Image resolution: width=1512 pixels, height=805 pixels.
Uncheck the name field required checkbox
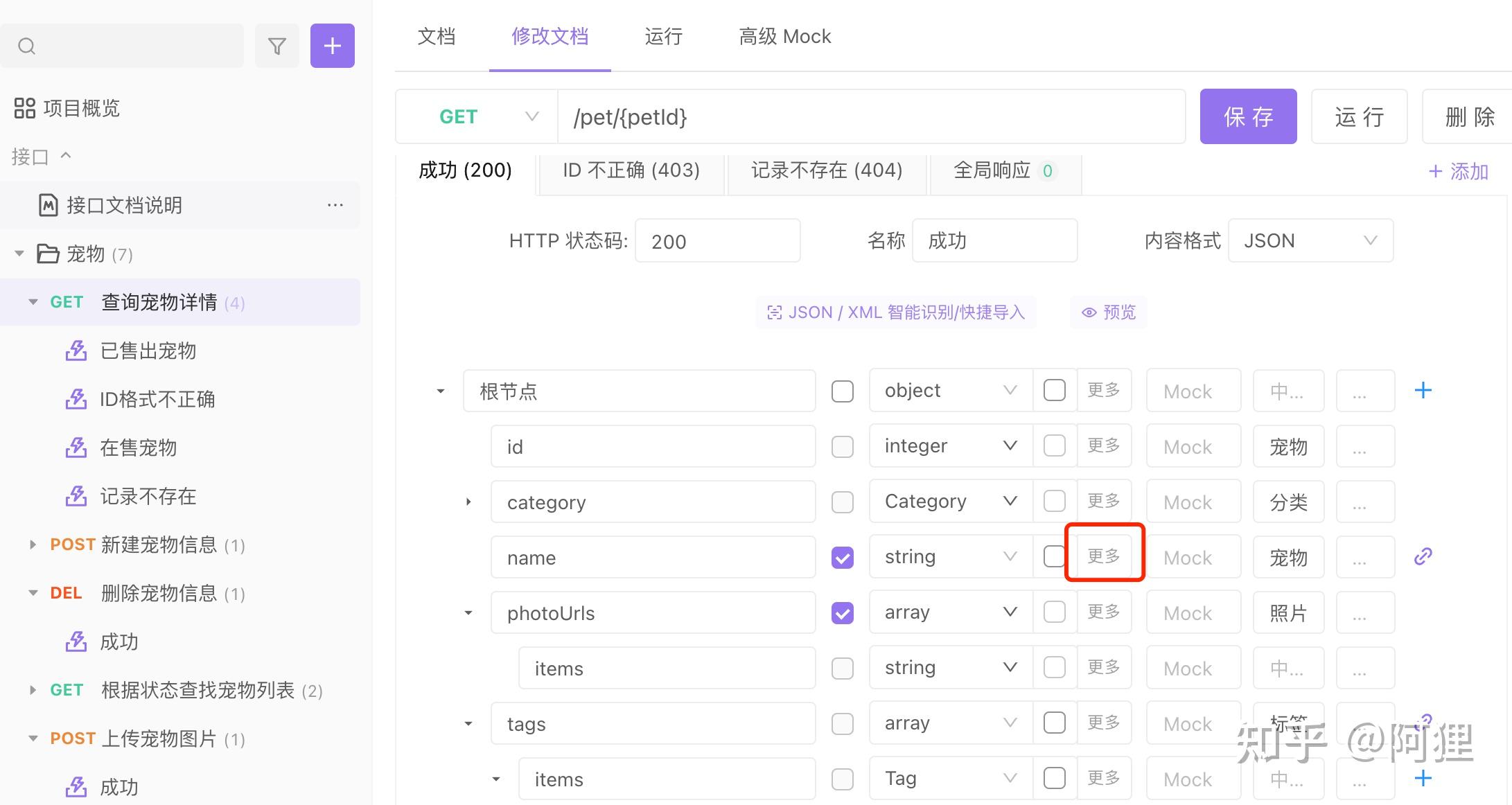click(843, 558)
